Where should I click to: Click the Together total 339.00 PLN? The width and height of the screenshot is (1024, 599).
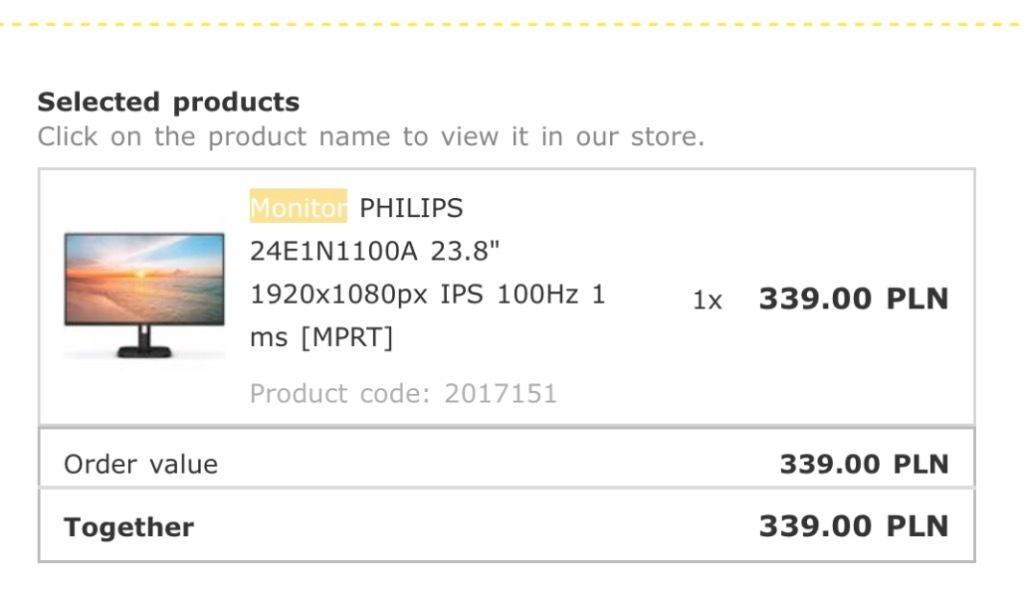coord(854,526)
